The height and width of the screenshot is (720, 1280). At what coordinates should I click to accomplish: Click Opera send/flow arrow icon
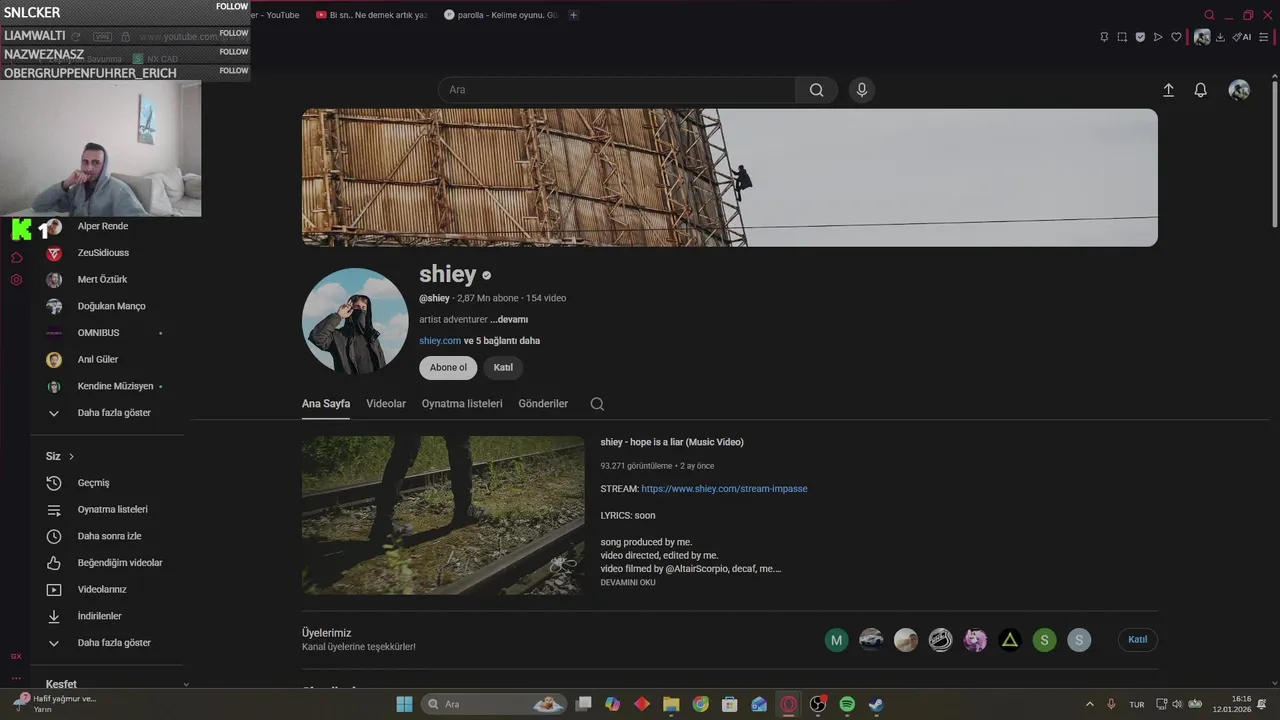[x=1158, y=37]
